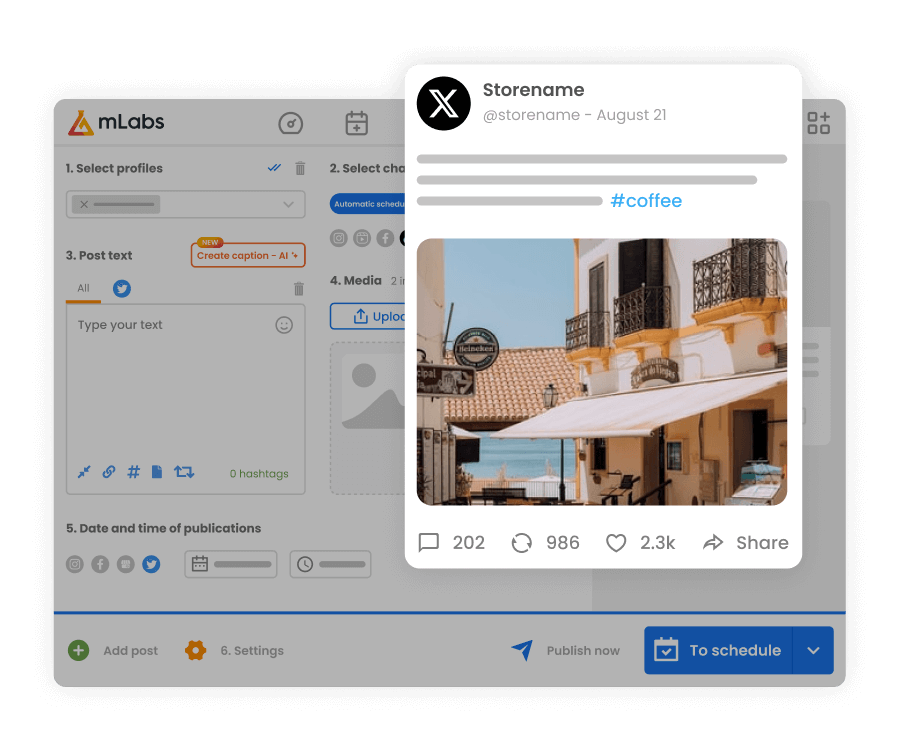This screenshot has height=750, width=900.
Task: Open the mLabs dashboard speedometer icon
Action: click(x=290, y=123)
